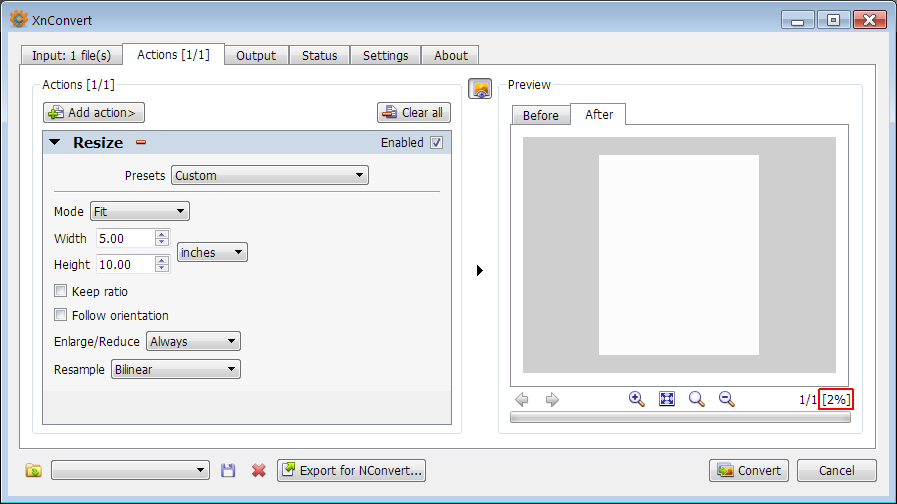Click the preview progress bar
Image resolution: width=897 pixels, height=504 pixels.
[680, 418]
